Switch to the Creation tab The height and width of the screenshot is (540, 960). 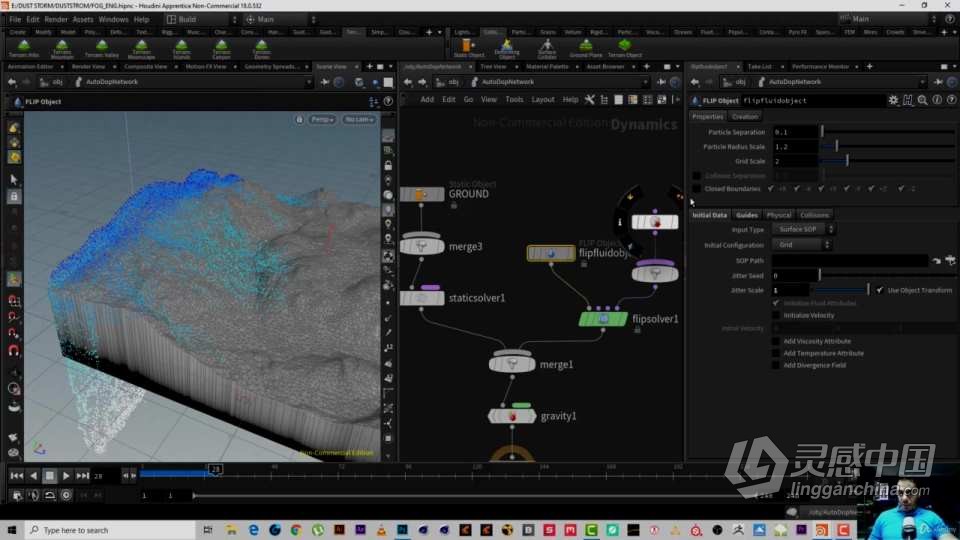click(x=745, y=116)
